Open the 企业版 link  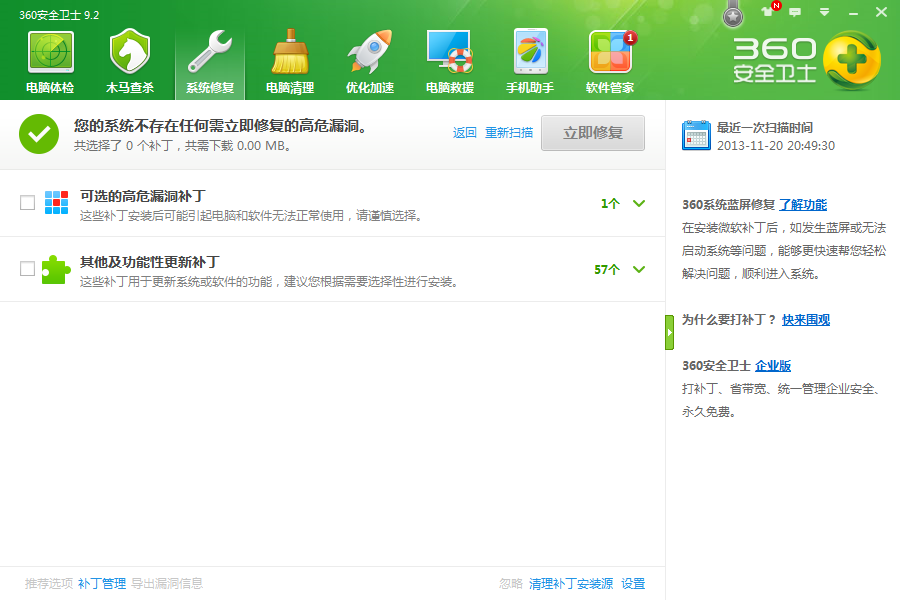(773, 366)
